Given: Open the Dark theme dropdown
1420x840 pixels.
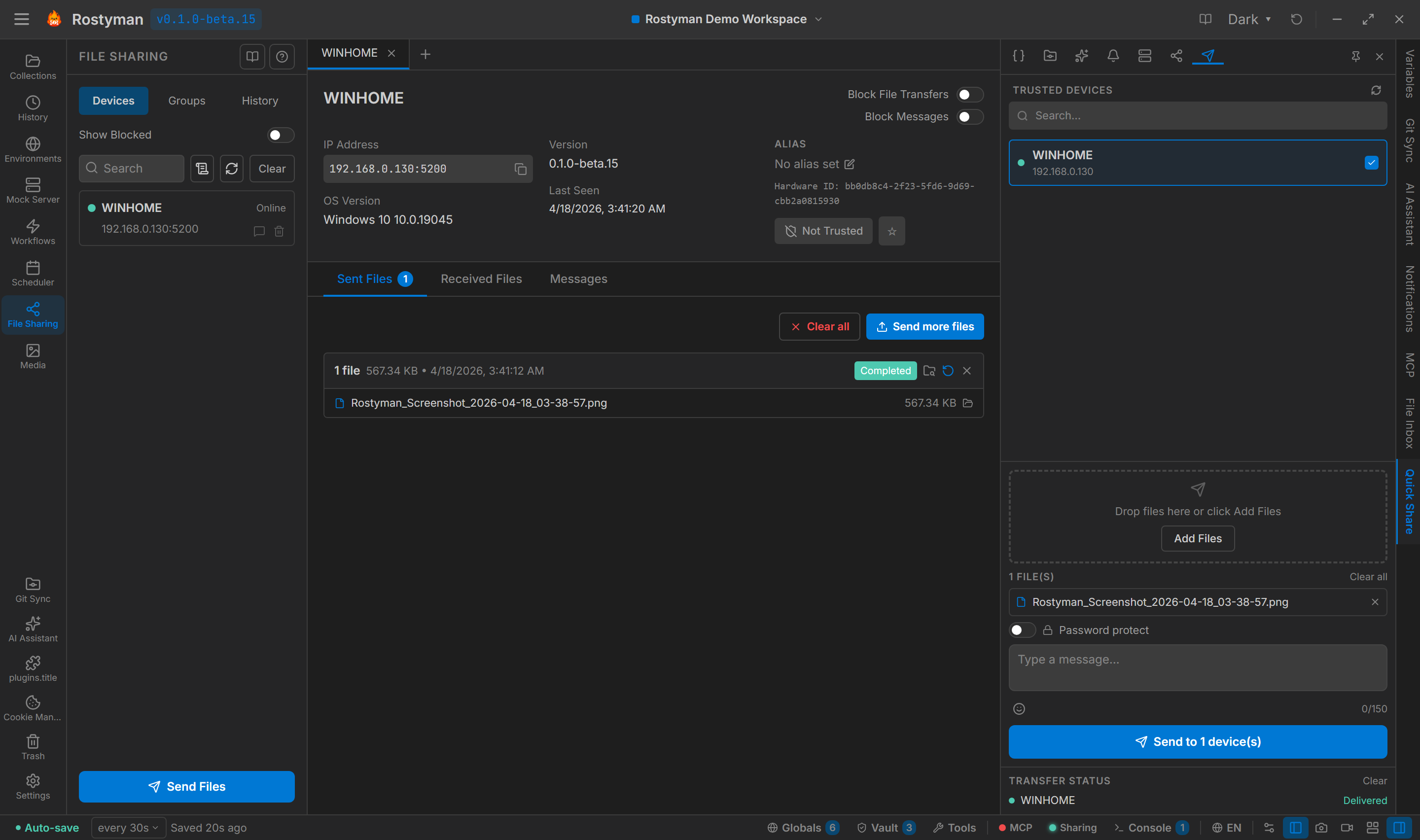Looking at the screenshot, I should click(1249, 19).
